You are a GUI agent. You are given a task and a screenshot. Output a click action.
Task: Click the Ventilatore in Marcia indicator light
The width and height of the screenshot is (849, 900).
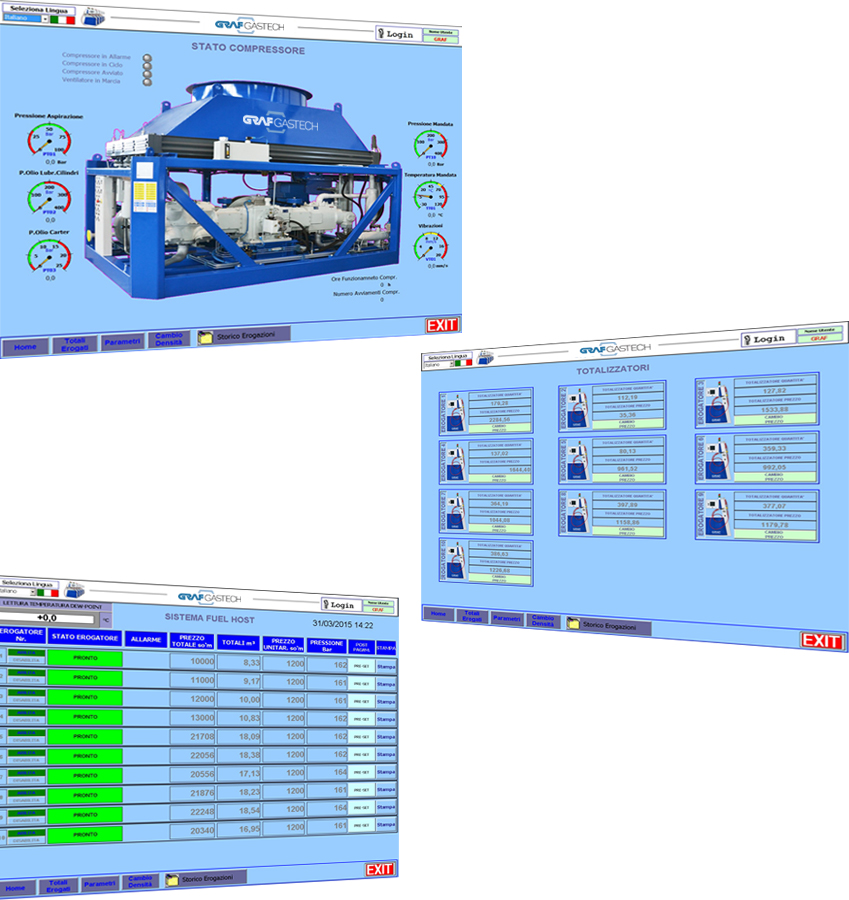point(148,82)
